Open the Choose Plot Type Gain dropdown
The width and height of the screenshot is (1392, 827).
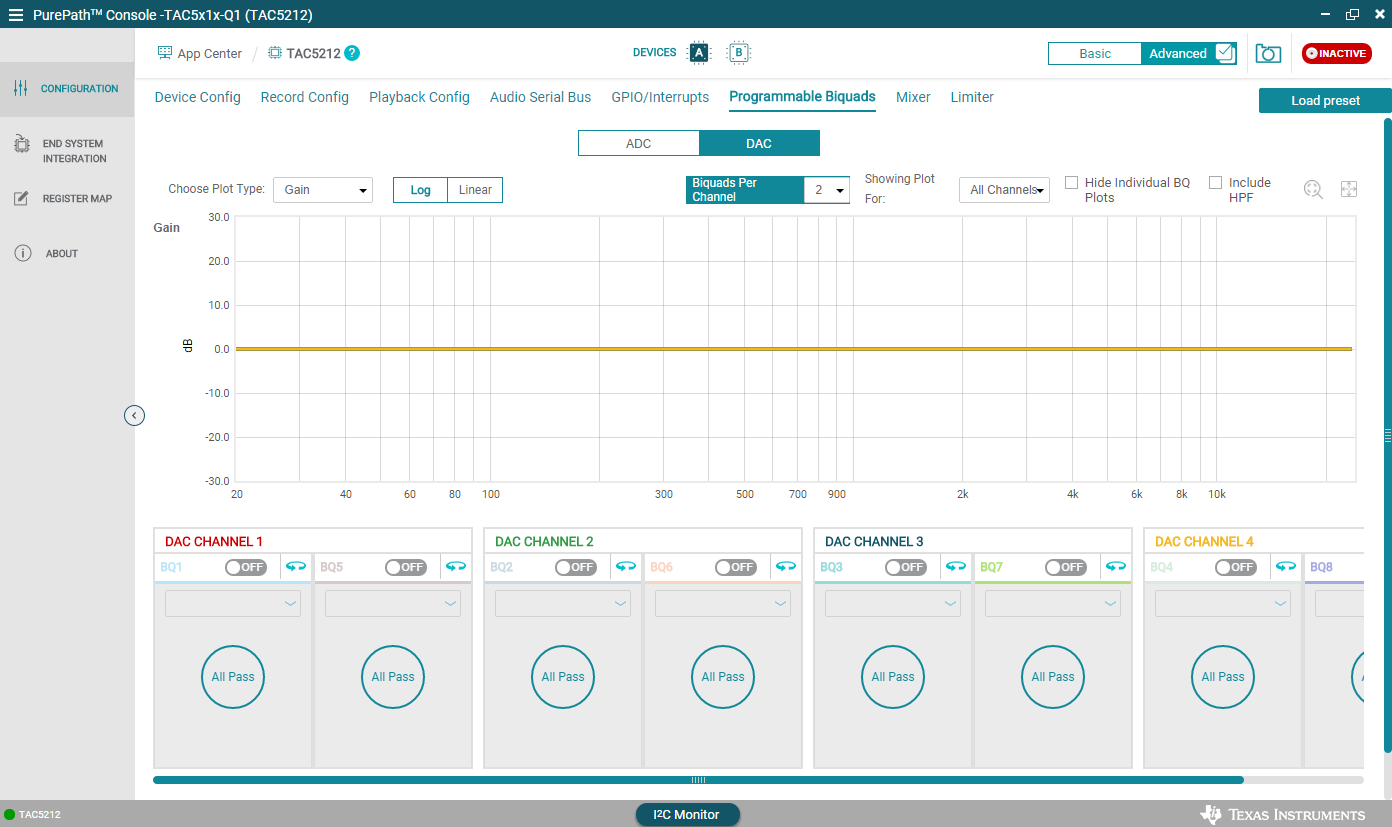point(322,190)
